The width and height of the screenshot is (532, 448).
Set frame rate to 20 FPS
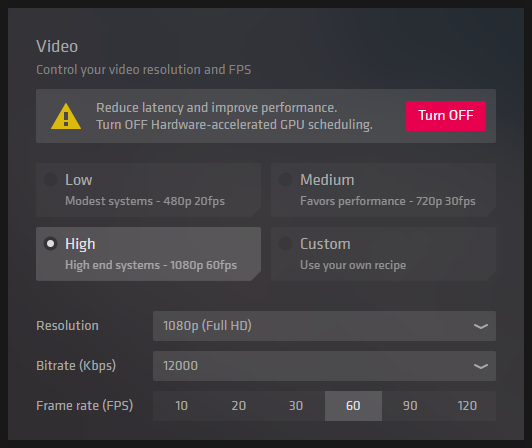[x=239, y=406]
